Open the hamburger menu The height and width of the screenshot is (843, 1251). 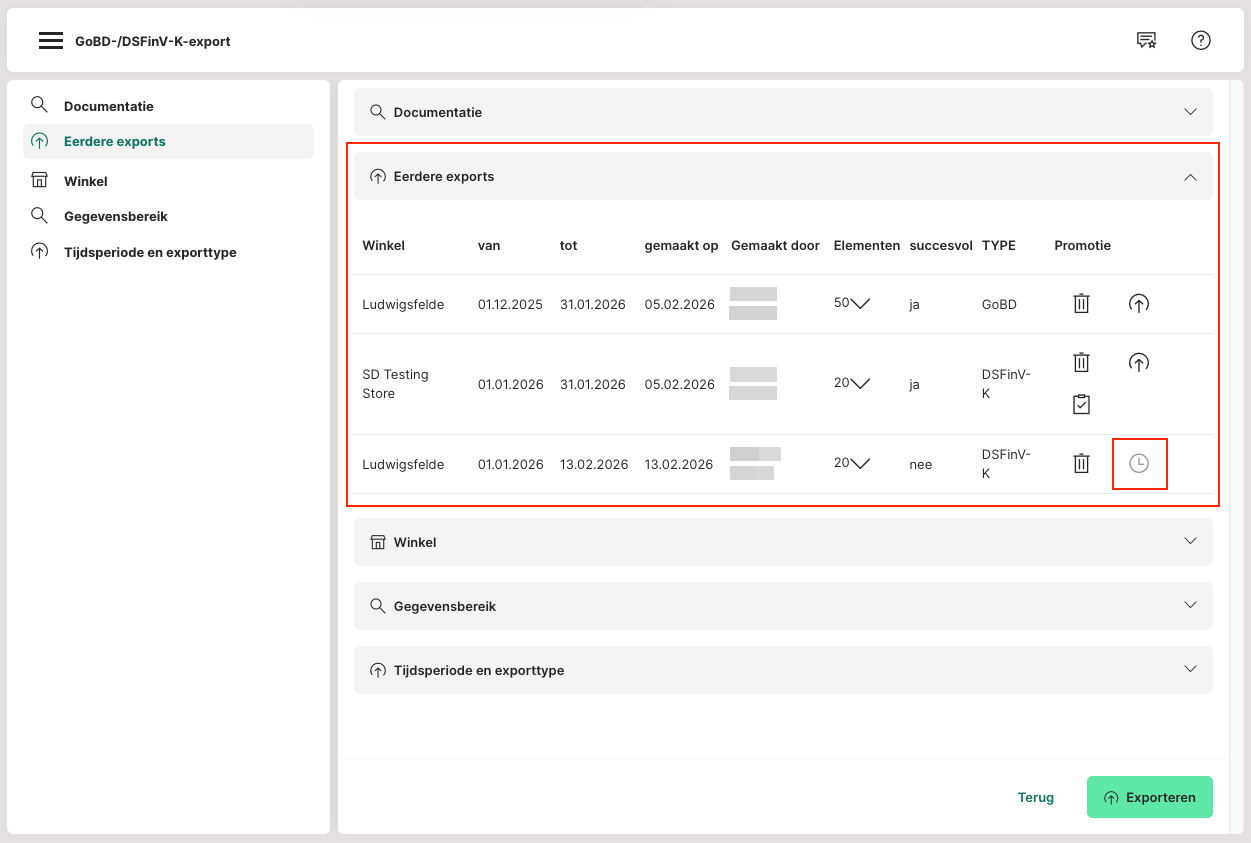pyautogui.click(x=51, y=41)
